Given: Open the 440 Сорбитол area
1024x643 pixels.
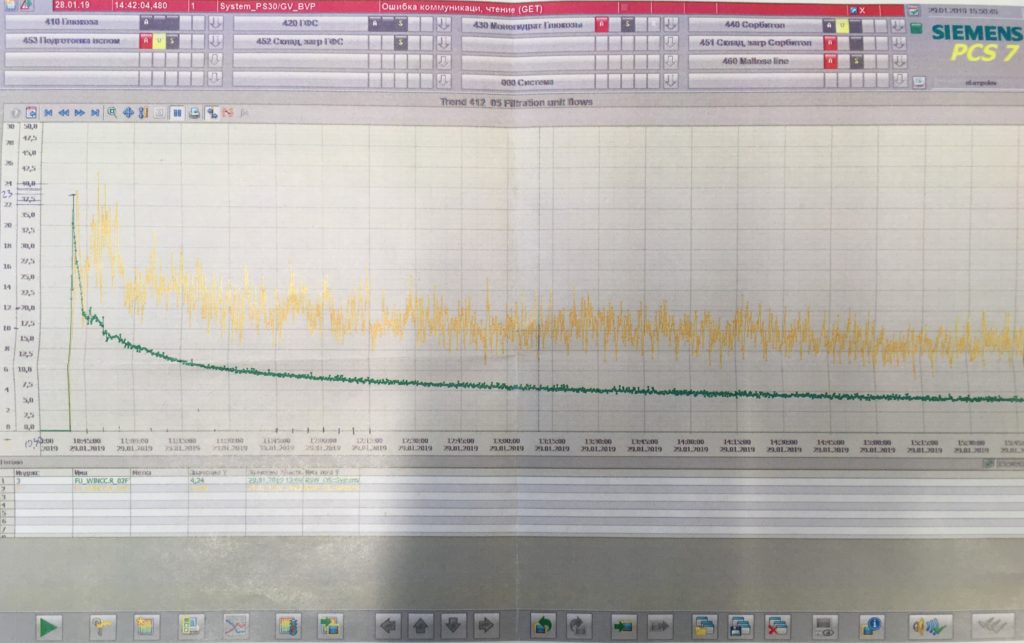Looking at the screenshot, I should click(x=755, y=25).
